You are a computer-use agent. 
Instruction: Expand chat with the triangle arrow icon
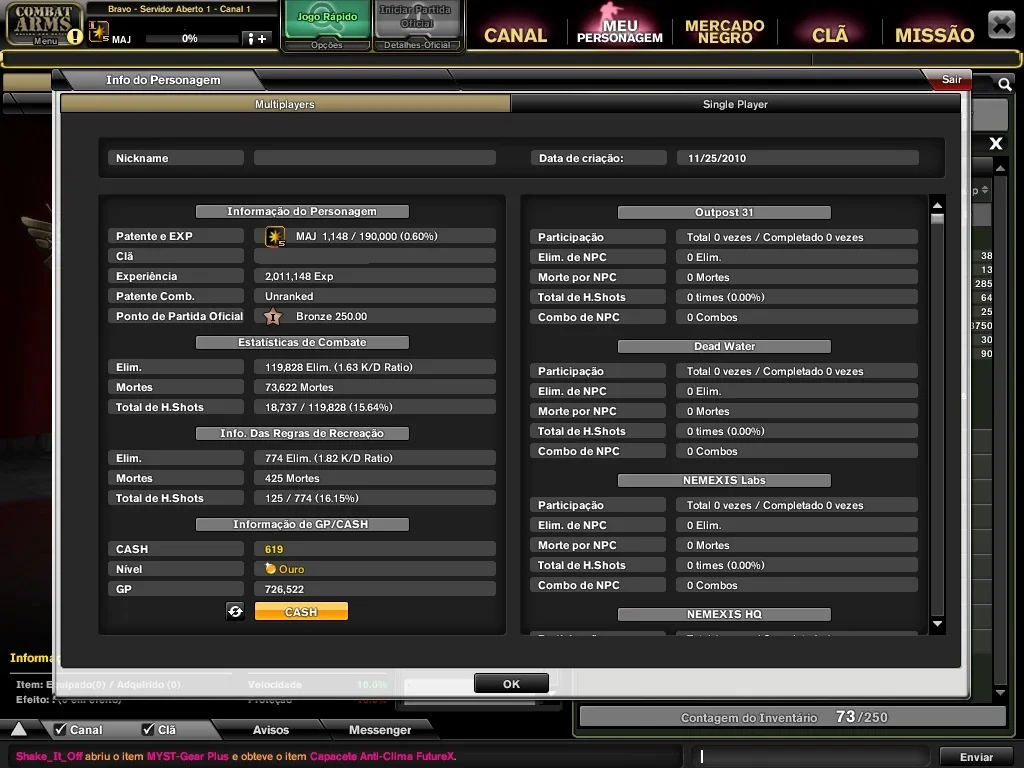tap(19, 729)
